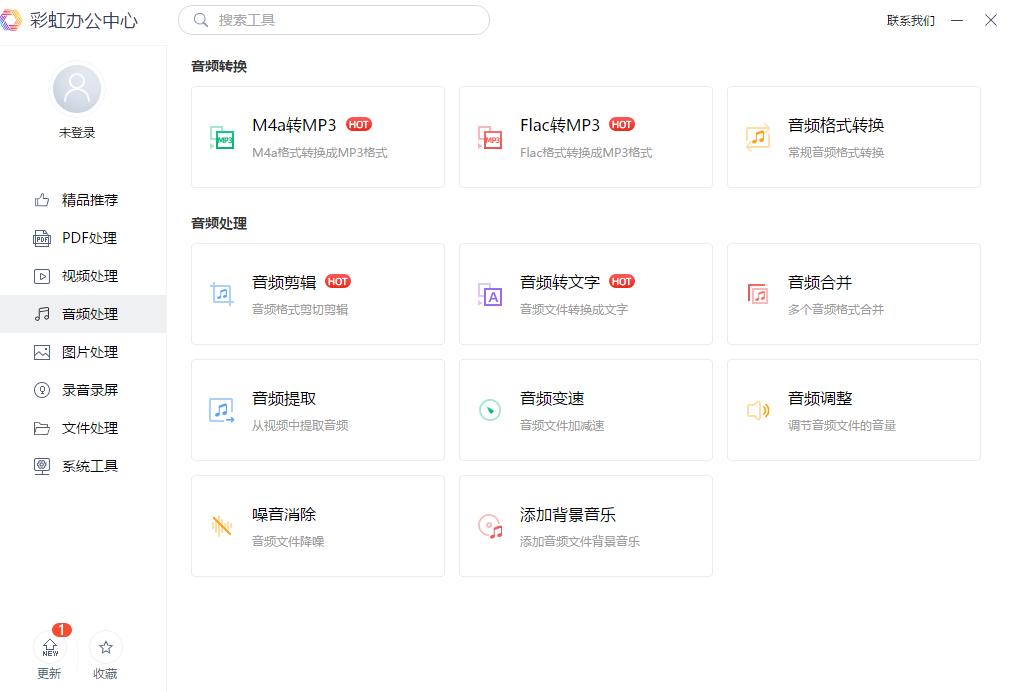1009x692 pixels.
Task: Select the 音频调整 volume adjustment tool
Action: click(x=853, y=409)
